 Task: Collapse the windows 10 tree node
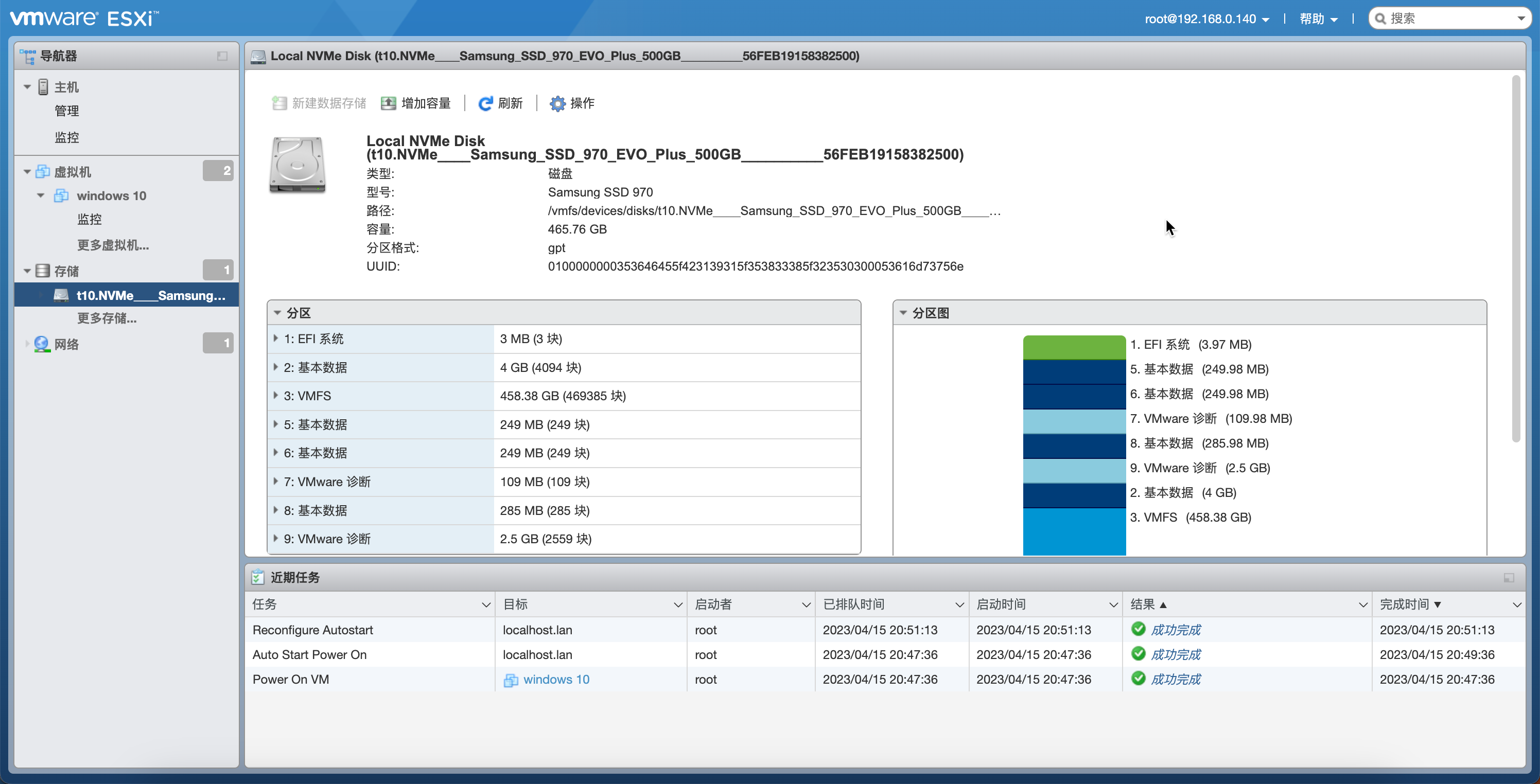pos(41,196)
